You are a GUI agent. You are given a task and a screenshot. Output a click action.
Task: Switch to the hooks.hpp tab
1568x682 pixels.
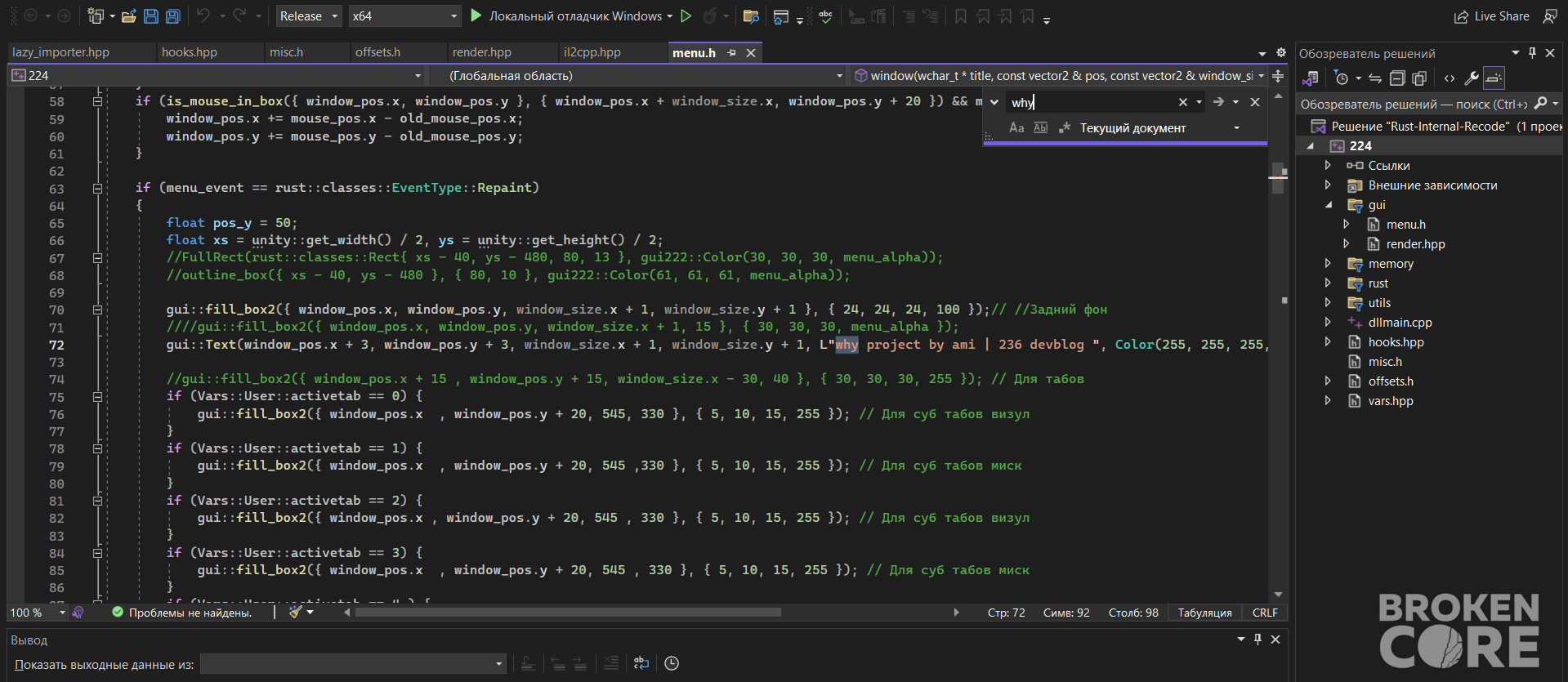(190, 52)
